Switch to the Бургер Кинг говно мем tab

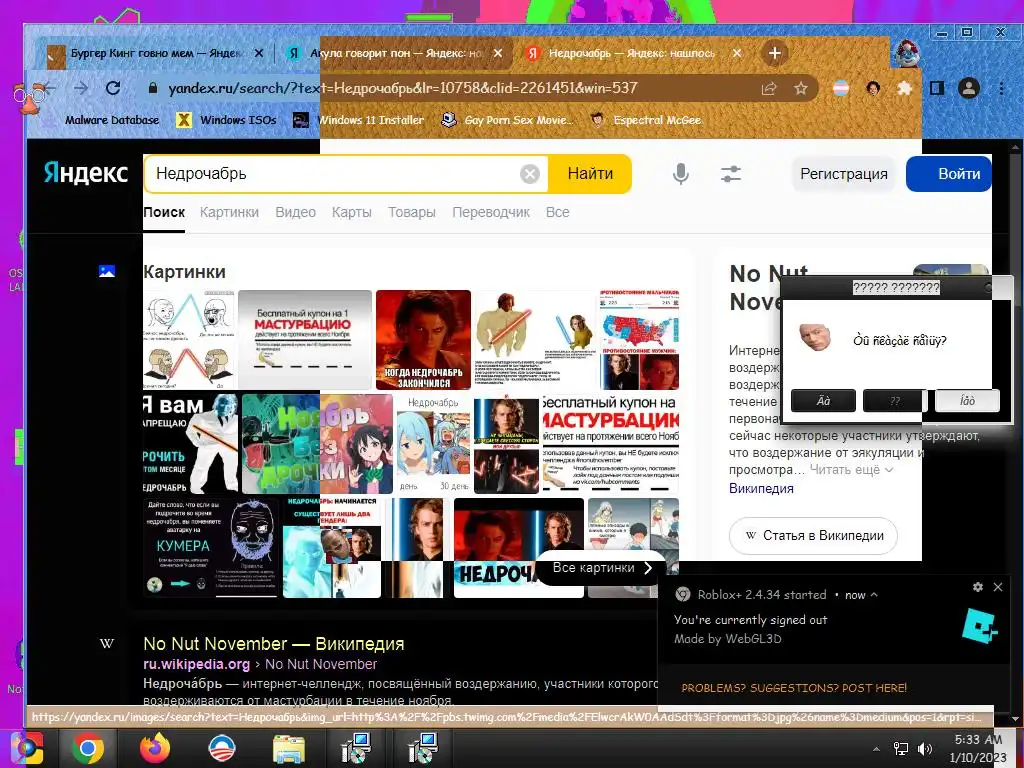point(155,53)
